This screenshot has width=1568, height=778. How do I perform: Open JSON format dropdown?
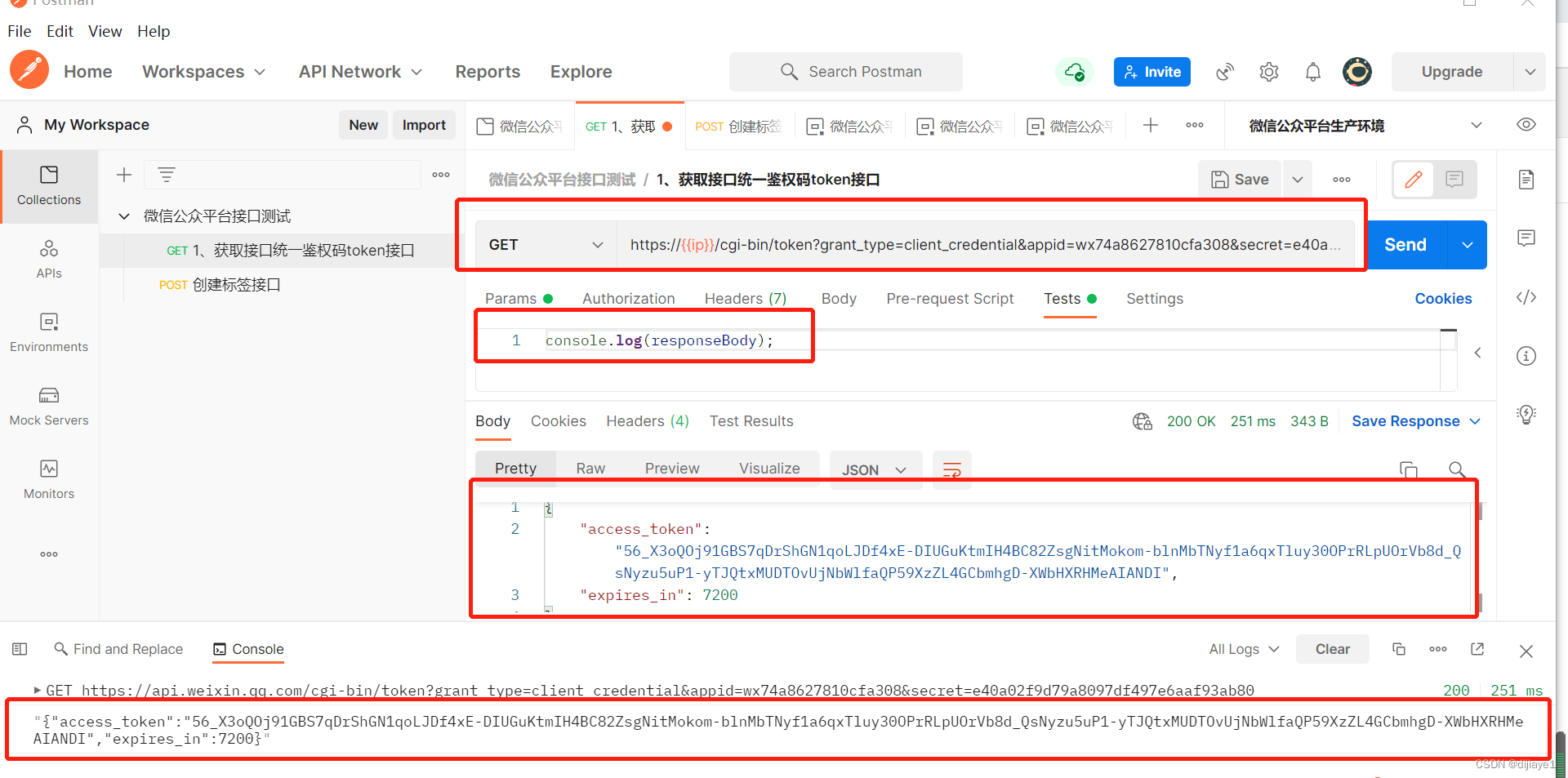[875, 470]
